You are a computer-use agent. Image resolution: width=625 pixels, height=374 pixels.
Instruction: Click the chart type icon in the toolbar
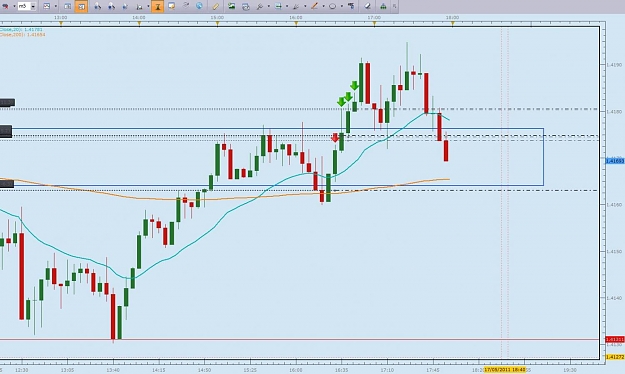[x=47, y=6]
